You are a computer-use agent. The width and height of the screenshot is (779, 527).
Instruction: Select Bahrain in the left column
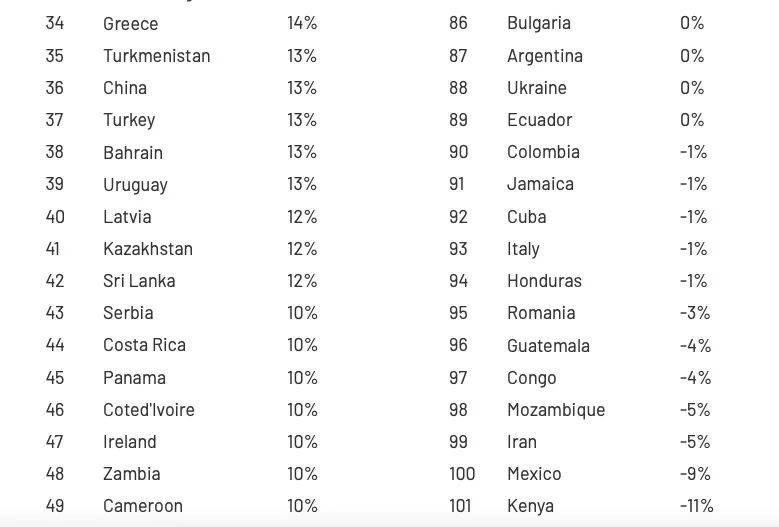point(133,152)
